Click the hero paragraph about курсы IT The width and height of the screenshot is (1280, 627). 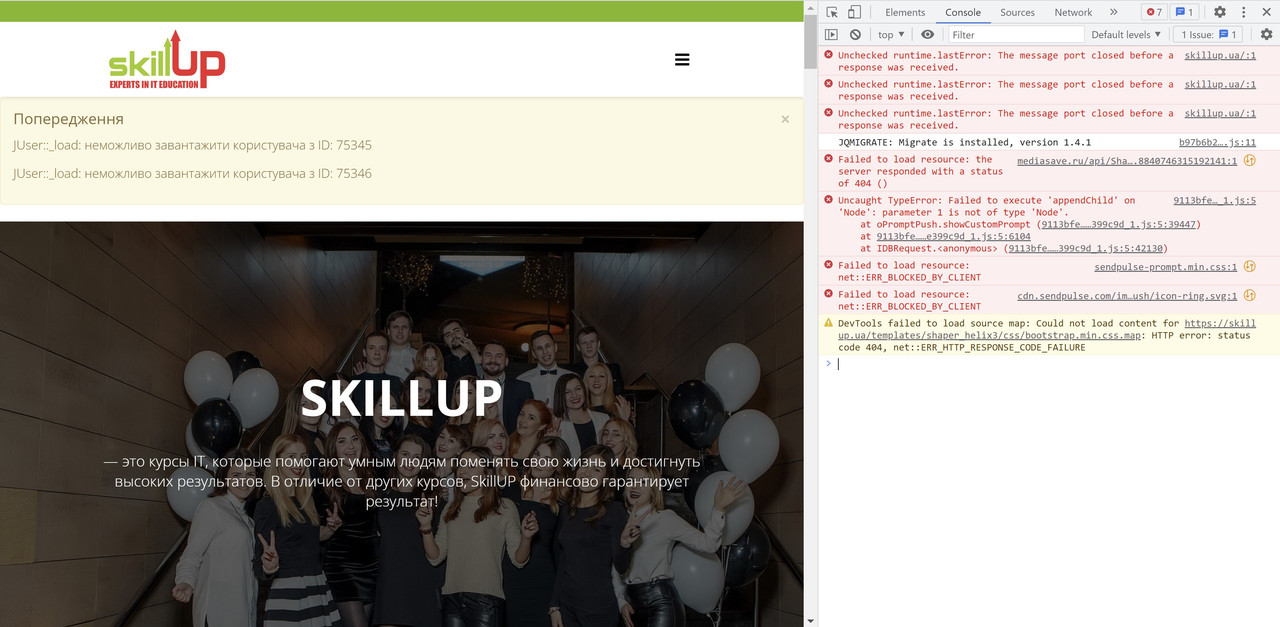tap(401, 481)
